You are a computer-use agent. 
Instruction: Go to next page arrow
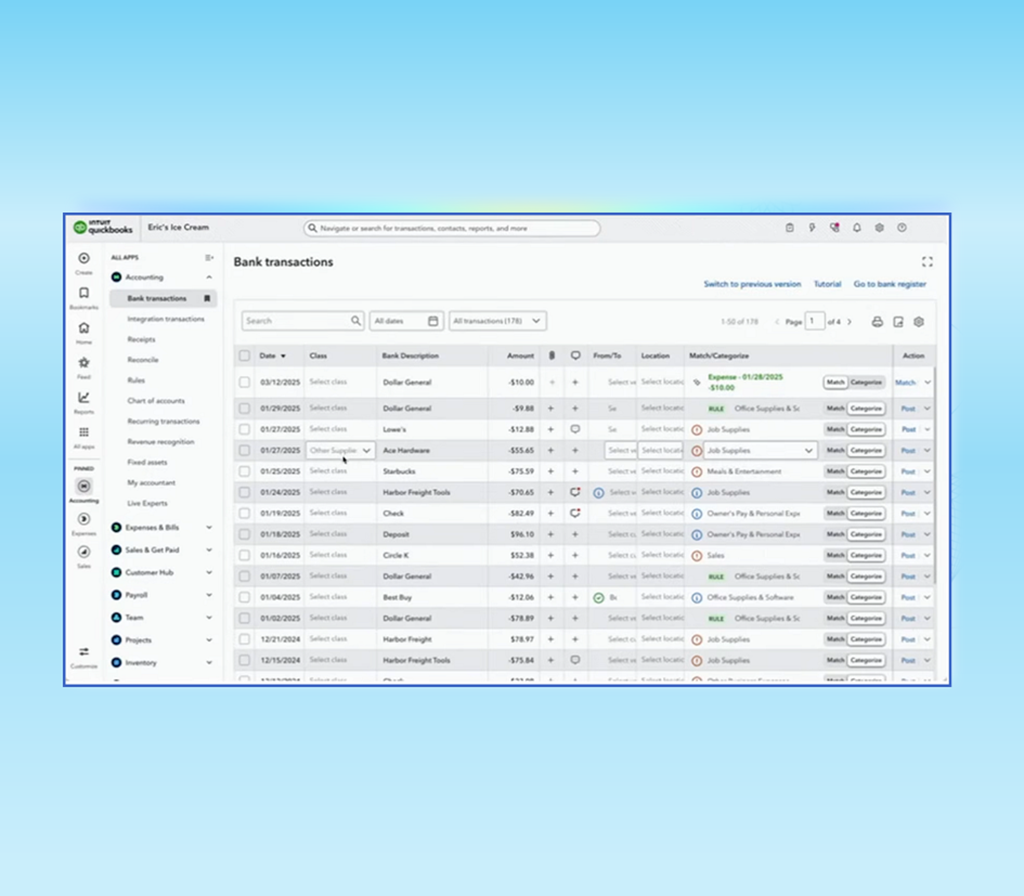[x=849, y=322]
